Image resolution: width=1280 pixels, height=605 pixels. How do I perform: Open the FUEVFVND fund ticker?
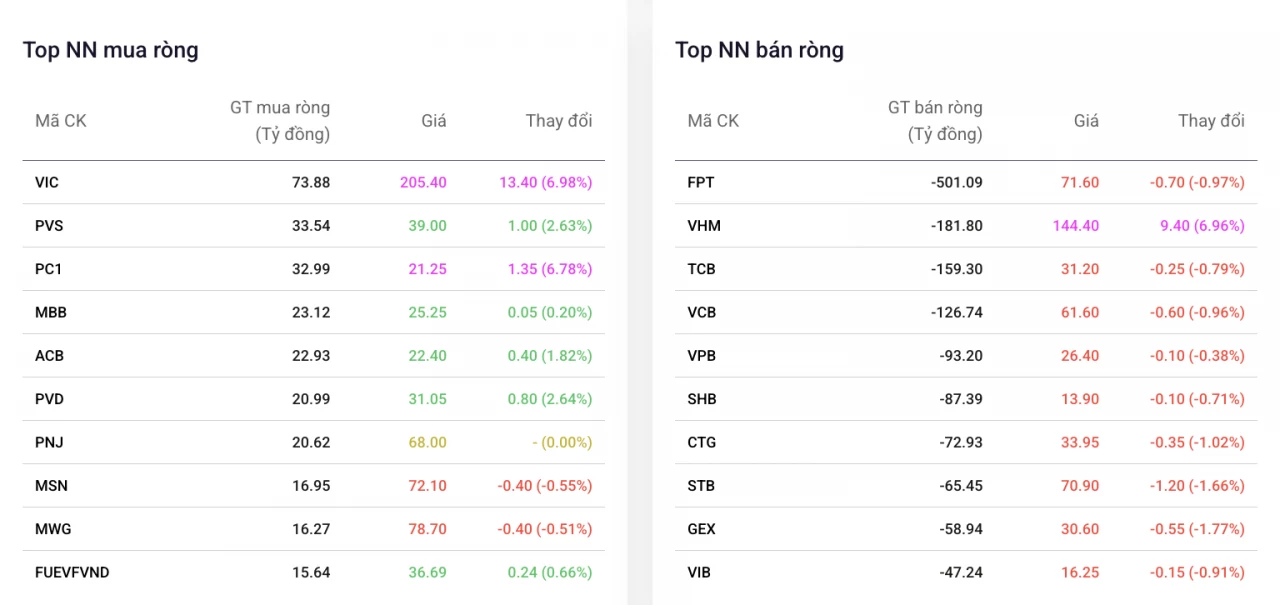pos(72,572)
